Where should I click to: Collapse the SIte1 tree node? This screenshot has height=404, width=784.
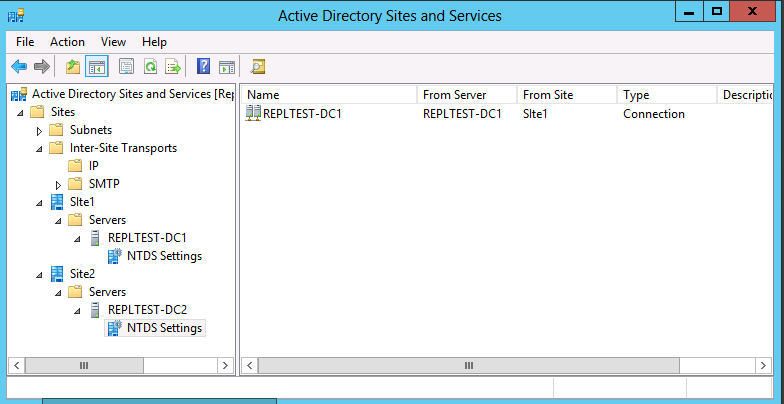pyautogui.click(x=40, y=203)
